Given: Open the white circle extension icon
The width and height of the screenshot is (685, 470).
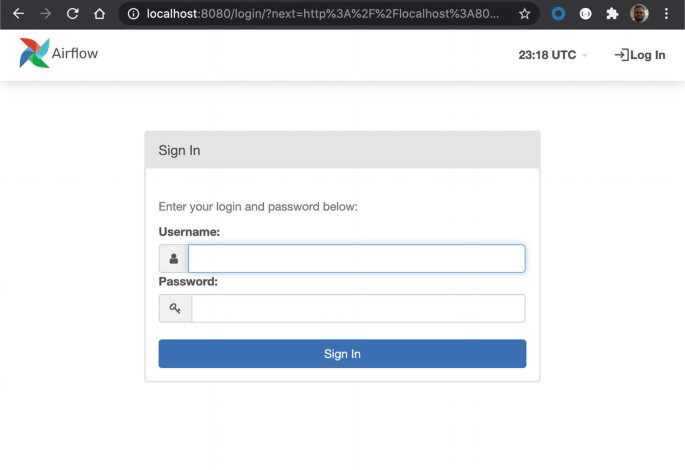Looking at the screenshot, I should 586,14.
